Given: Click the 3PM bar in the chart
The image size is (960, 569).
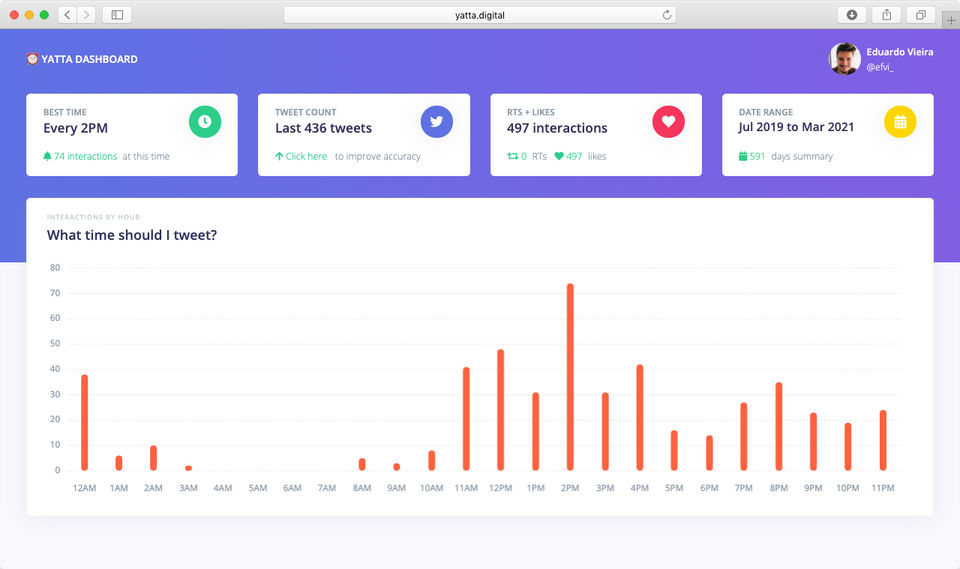Looking at the screenshot, I should click(605, 431).
